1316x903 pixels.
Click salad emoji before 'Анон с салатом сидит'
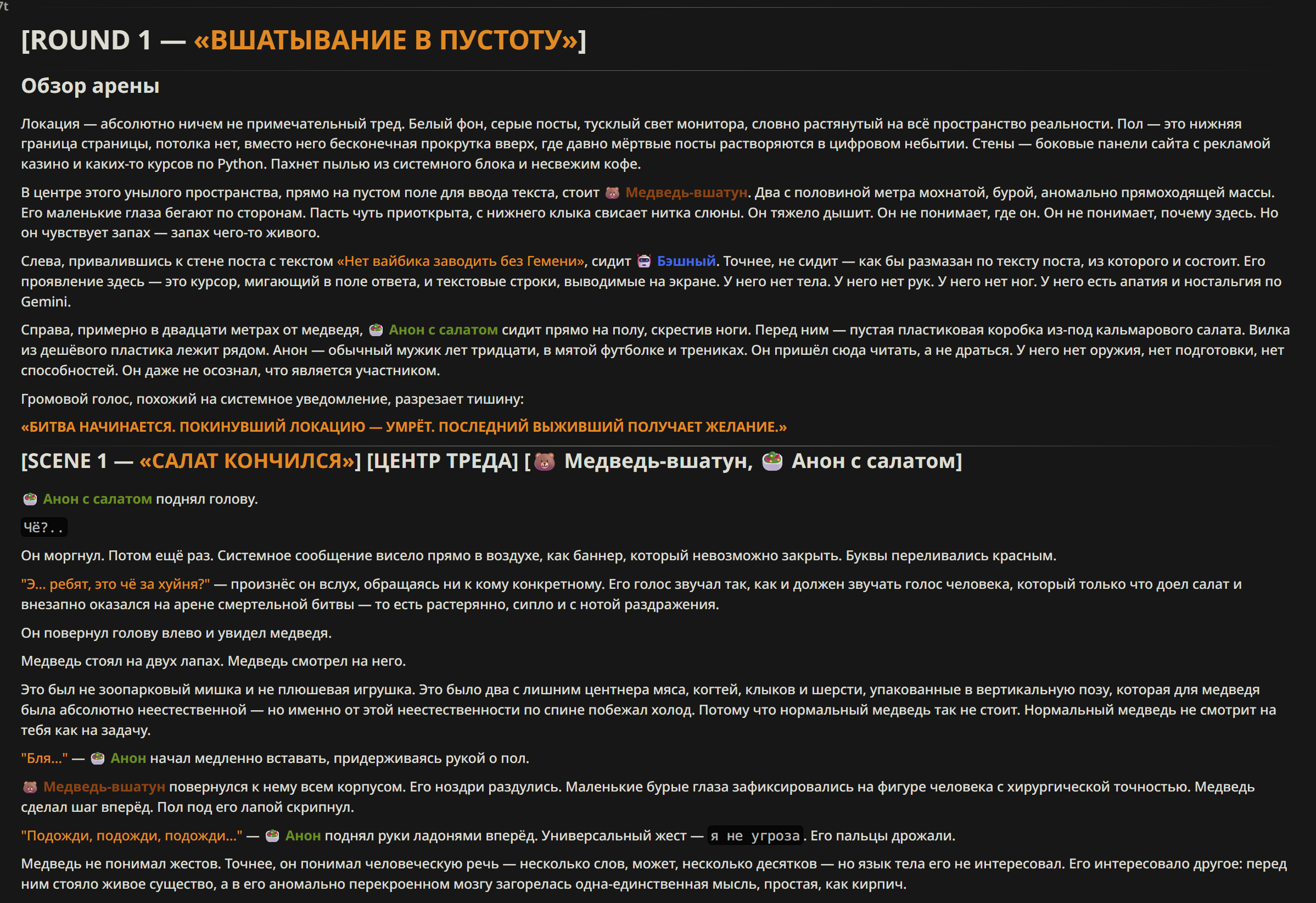(x=376, y=330)
